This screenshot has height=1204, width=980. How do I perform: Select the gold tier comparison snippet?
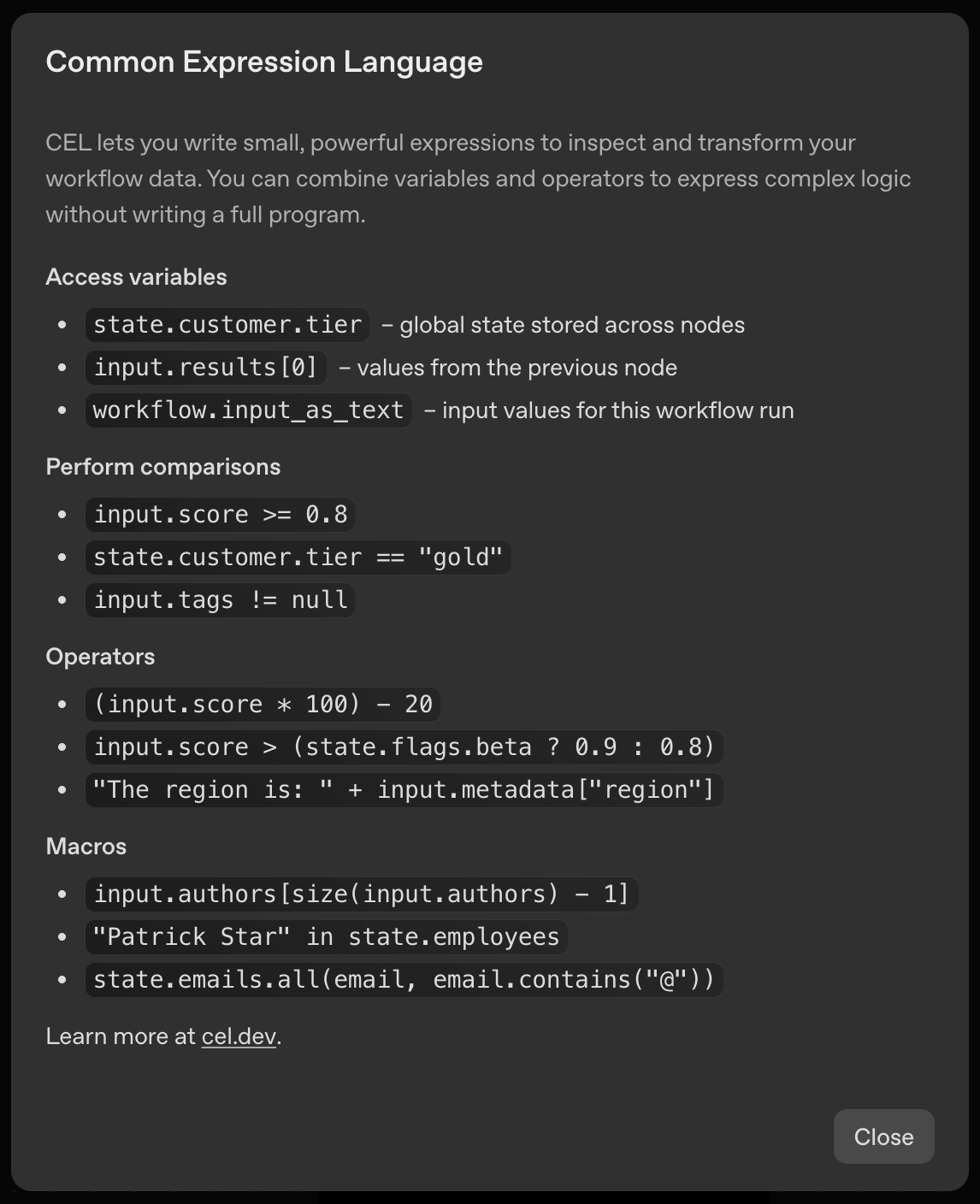tap(298, 557)
